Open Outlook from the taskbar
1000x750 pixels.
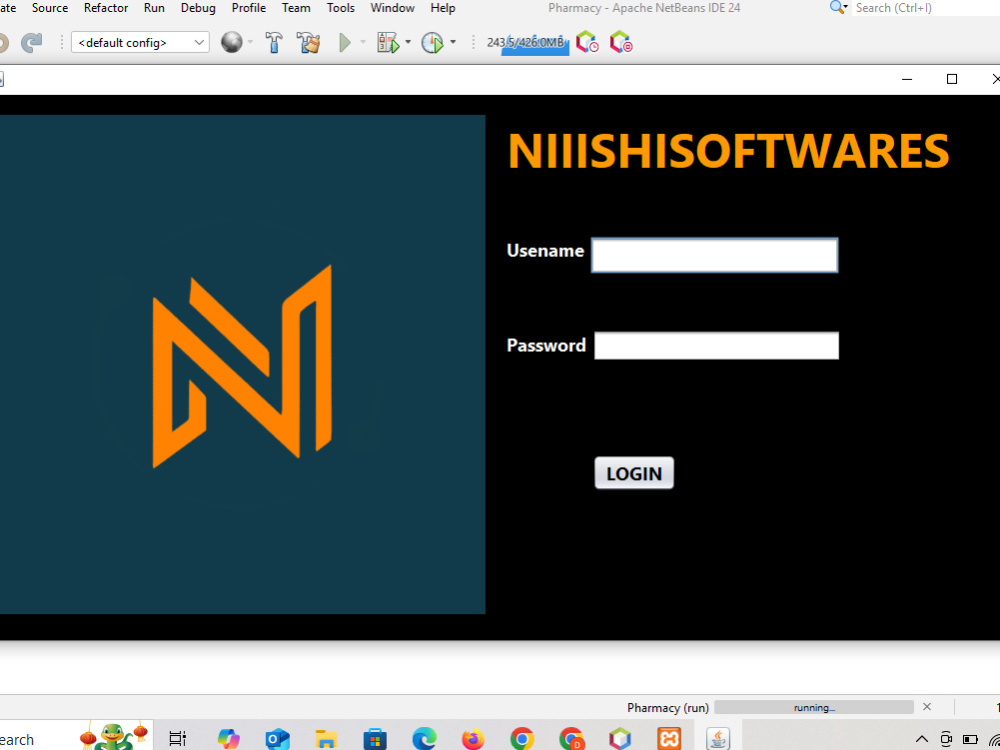pos(277,739)
